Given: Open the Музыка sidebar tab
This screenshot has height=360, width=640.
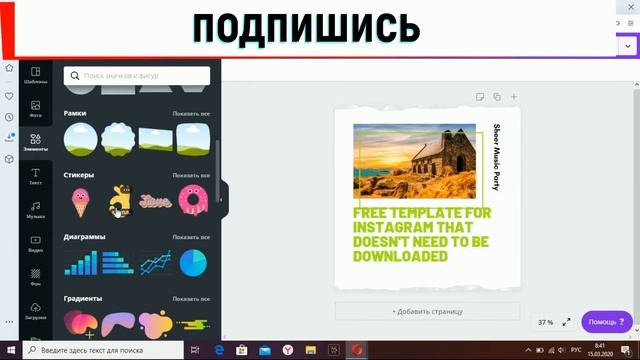Looking at the screenshot, I should tap(36, 210).
